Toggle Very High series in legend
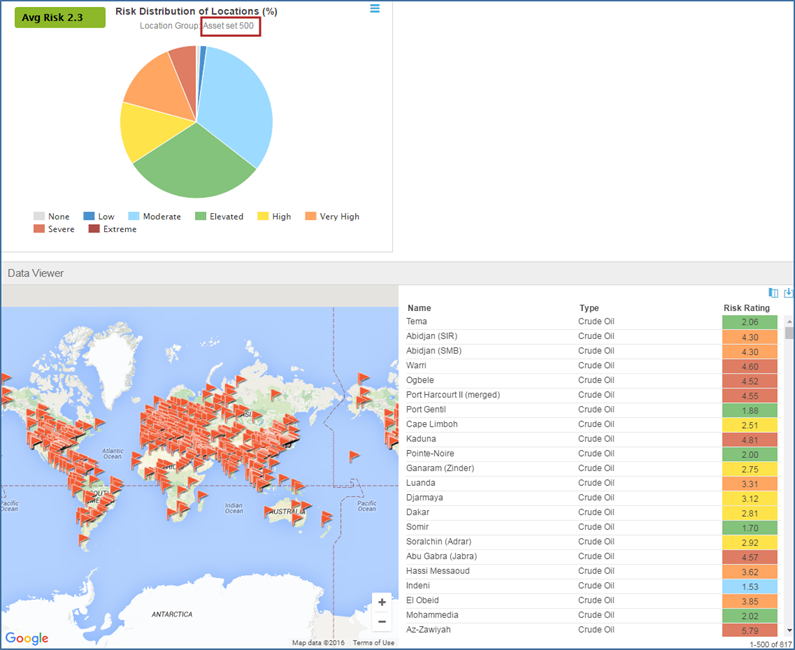The width and height of the screenshot is (795, 650). (331, 216)
